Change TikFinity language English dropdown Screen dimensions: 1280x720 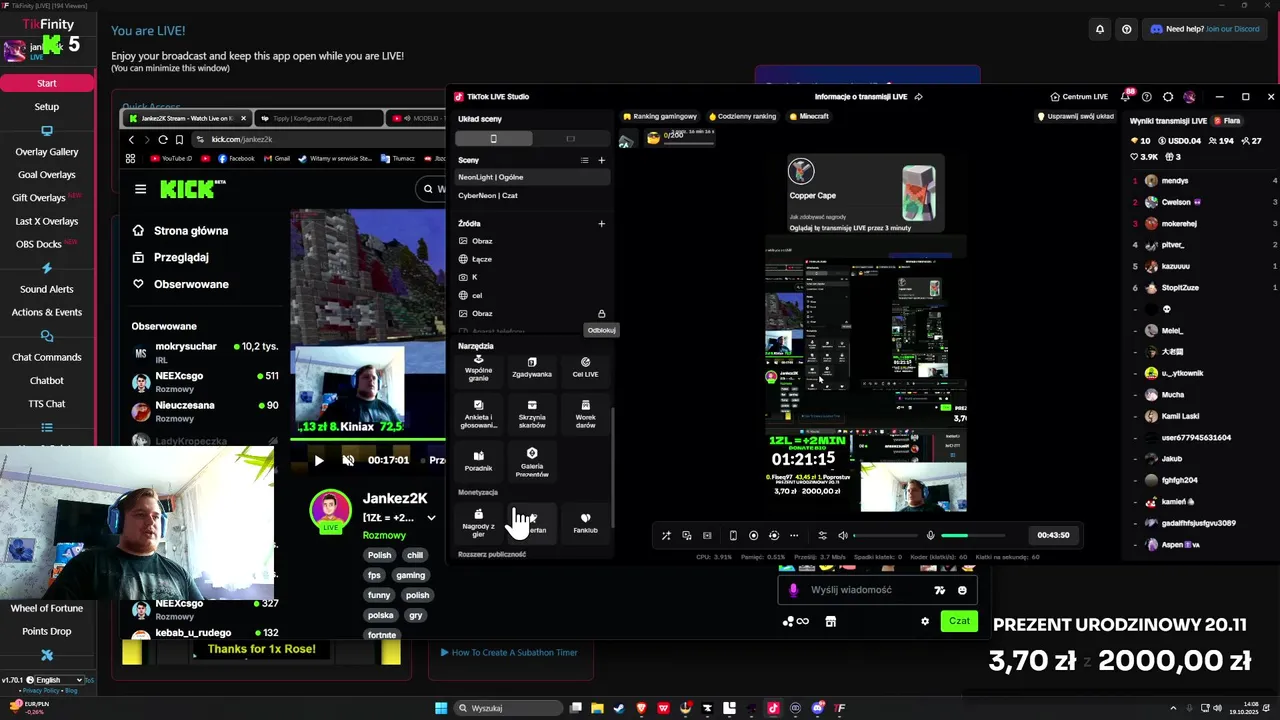(x=58, y=680)
